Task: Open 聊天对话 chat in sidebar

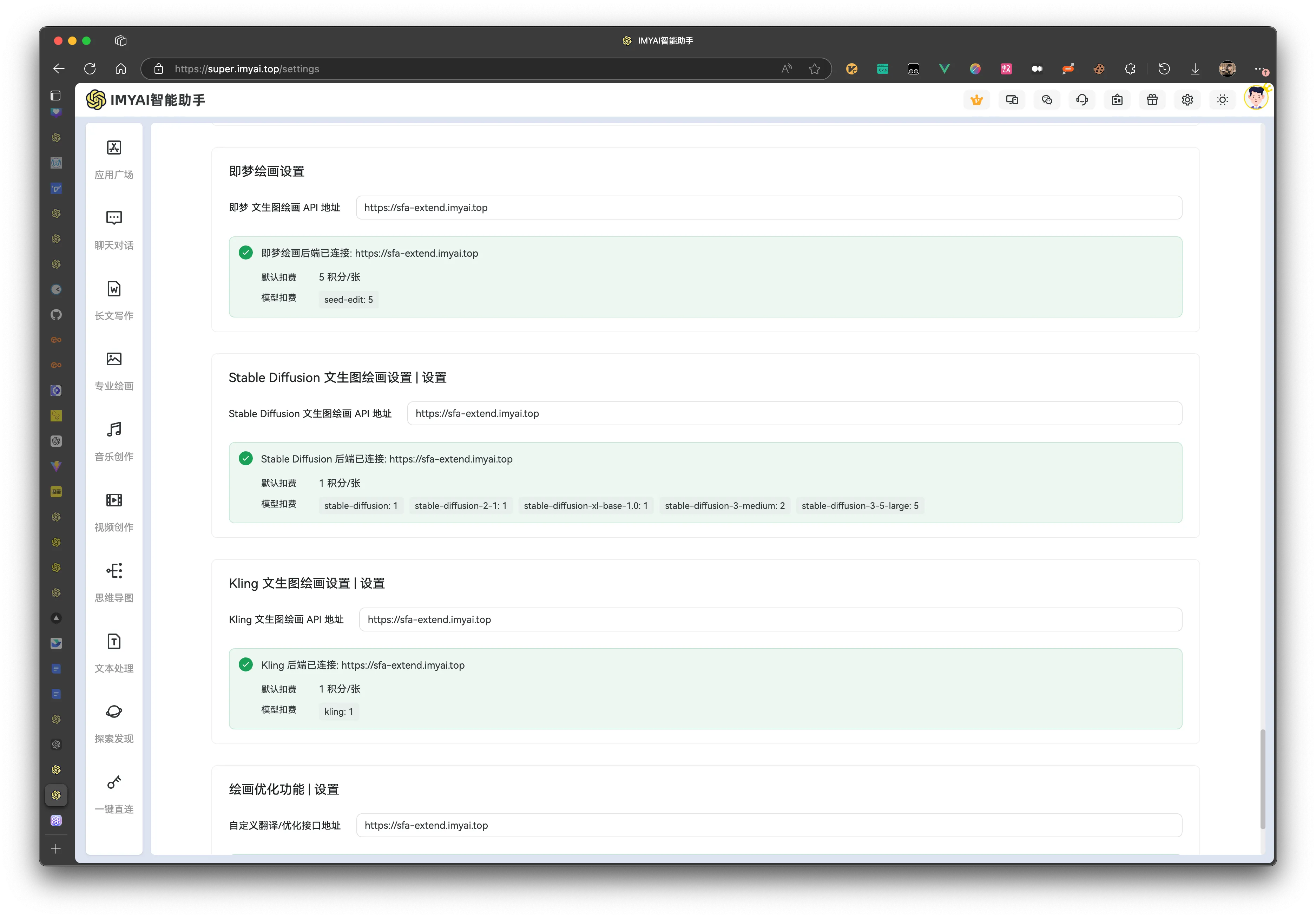Action: click(x=113, y=229)
